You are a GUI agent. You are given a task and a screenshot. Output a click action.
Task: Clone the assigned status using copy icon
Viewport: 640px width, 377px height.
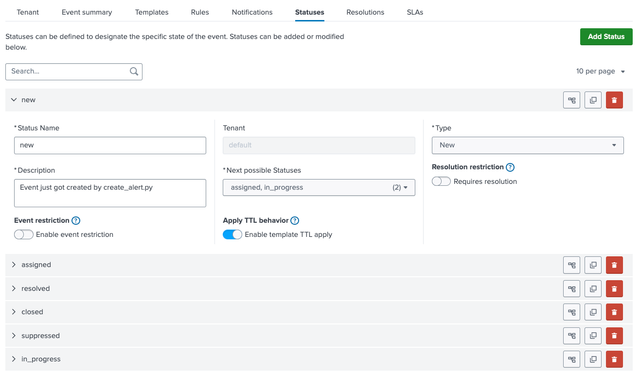(593, 265)
